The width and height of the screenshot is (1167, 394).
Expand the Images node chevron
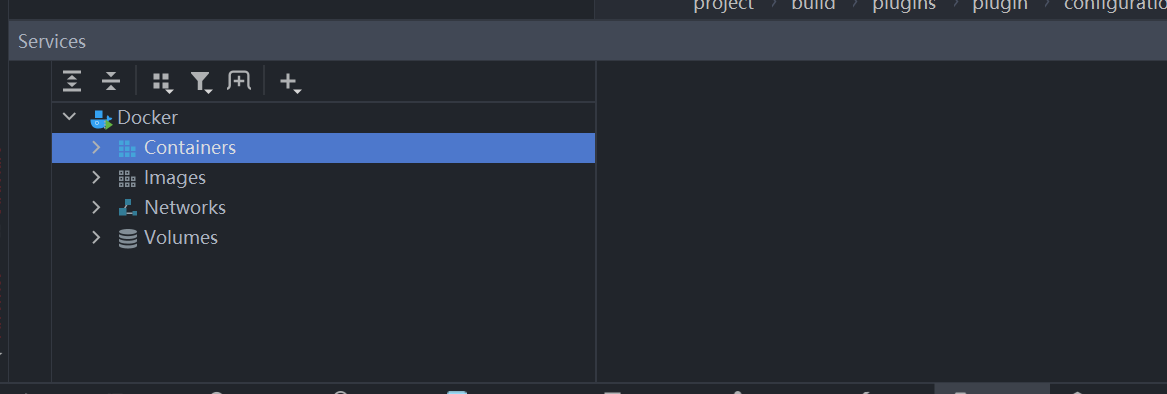(x=96, y=177)
